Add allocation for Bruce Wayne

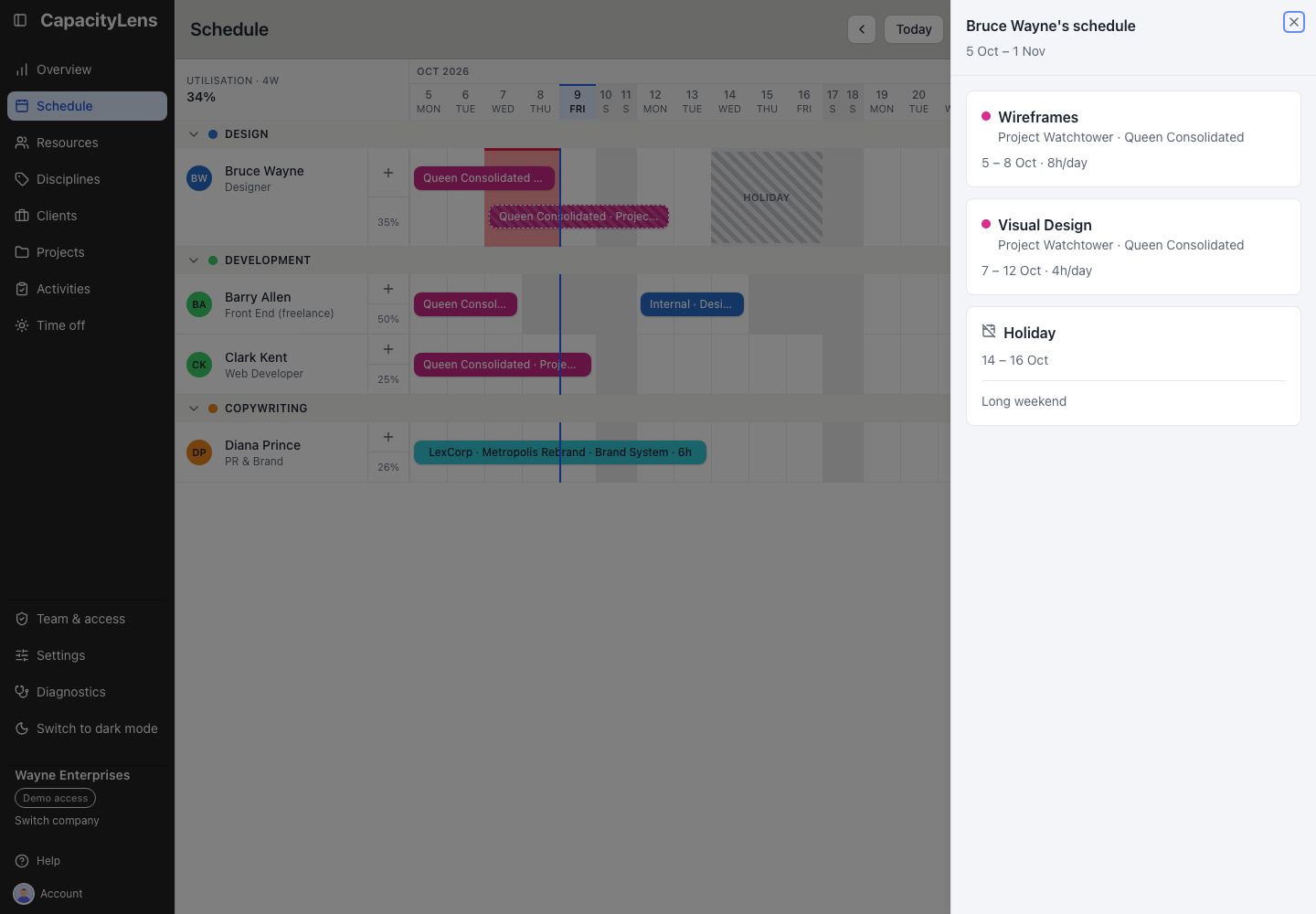pyautogui.click(x=388, y=173)
